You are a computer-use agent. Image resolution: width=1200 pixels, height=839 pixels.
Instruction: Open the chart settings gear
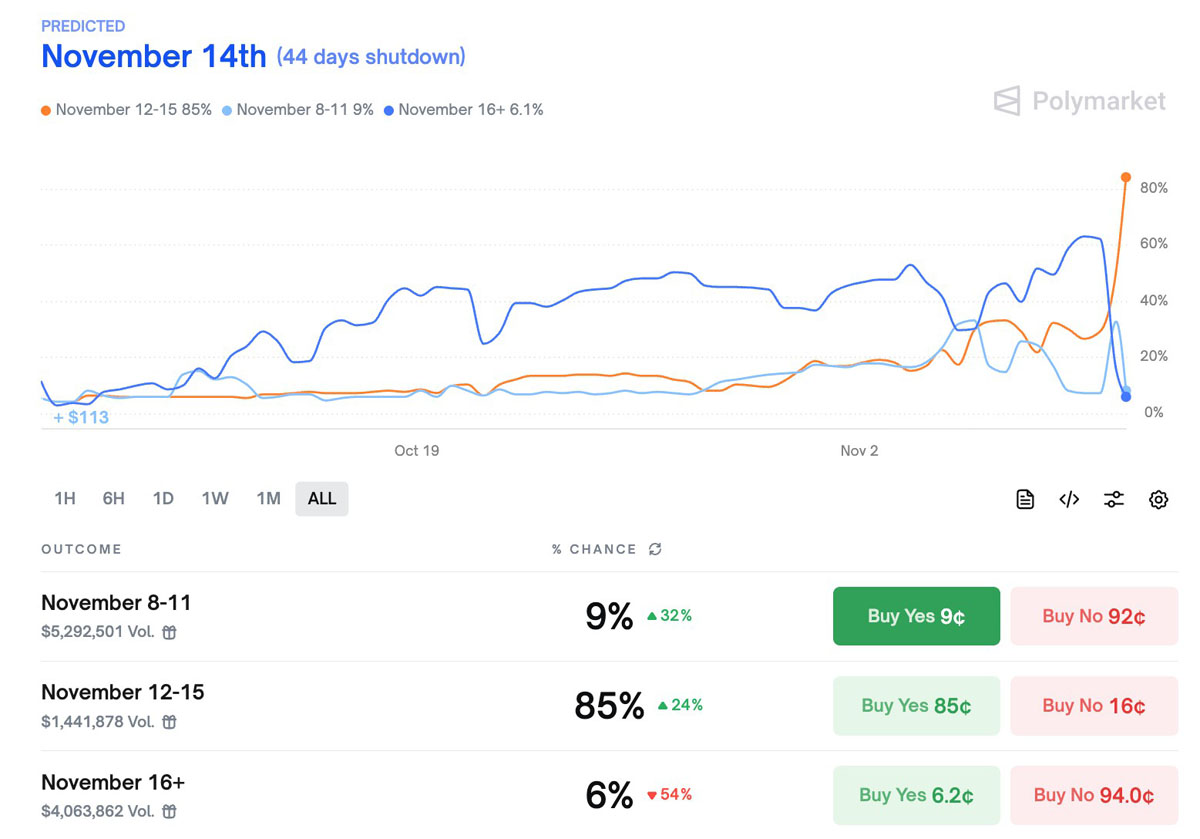tap(1158, 499)
